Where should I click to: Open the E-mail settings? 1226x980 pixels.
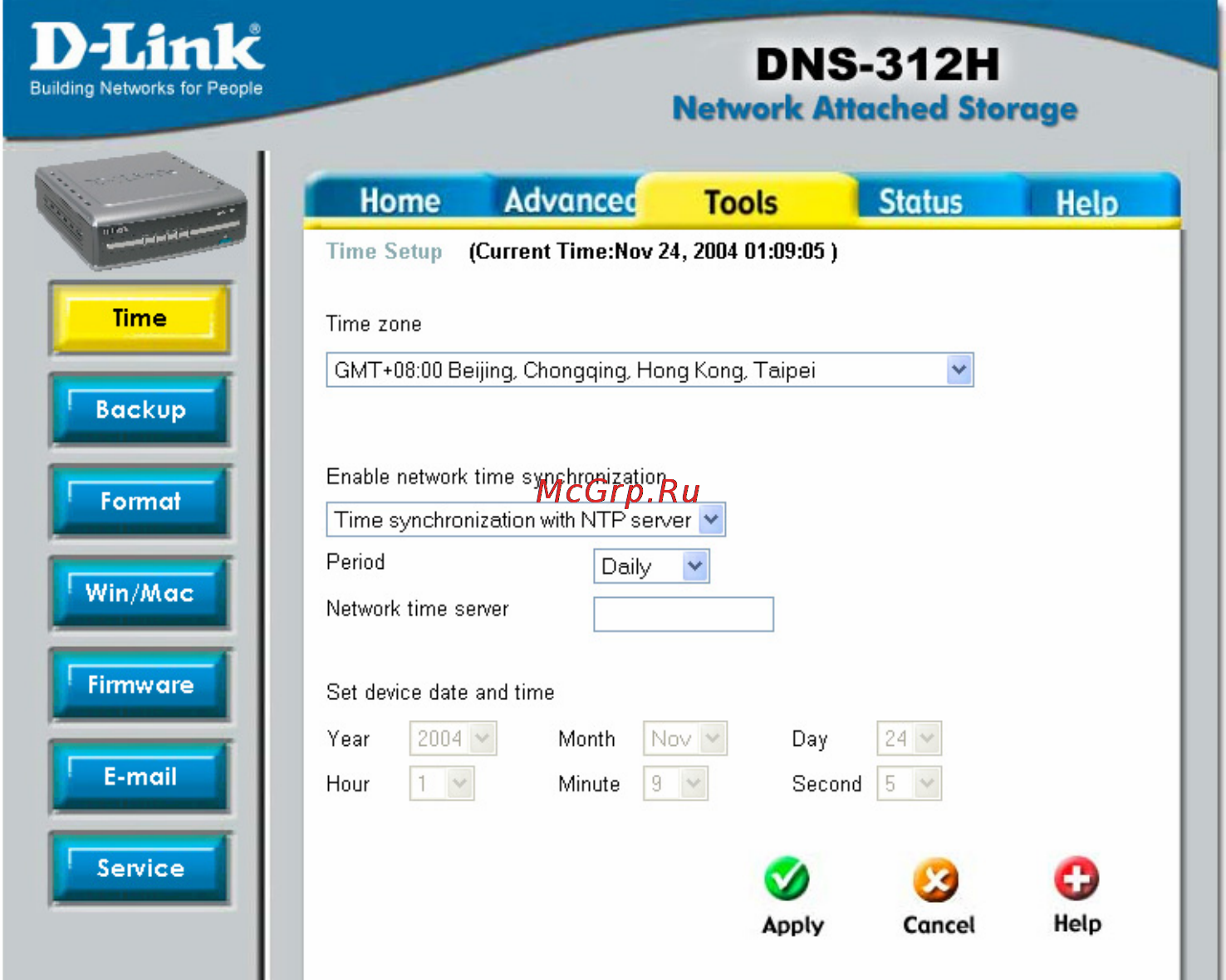pos(140,777)
